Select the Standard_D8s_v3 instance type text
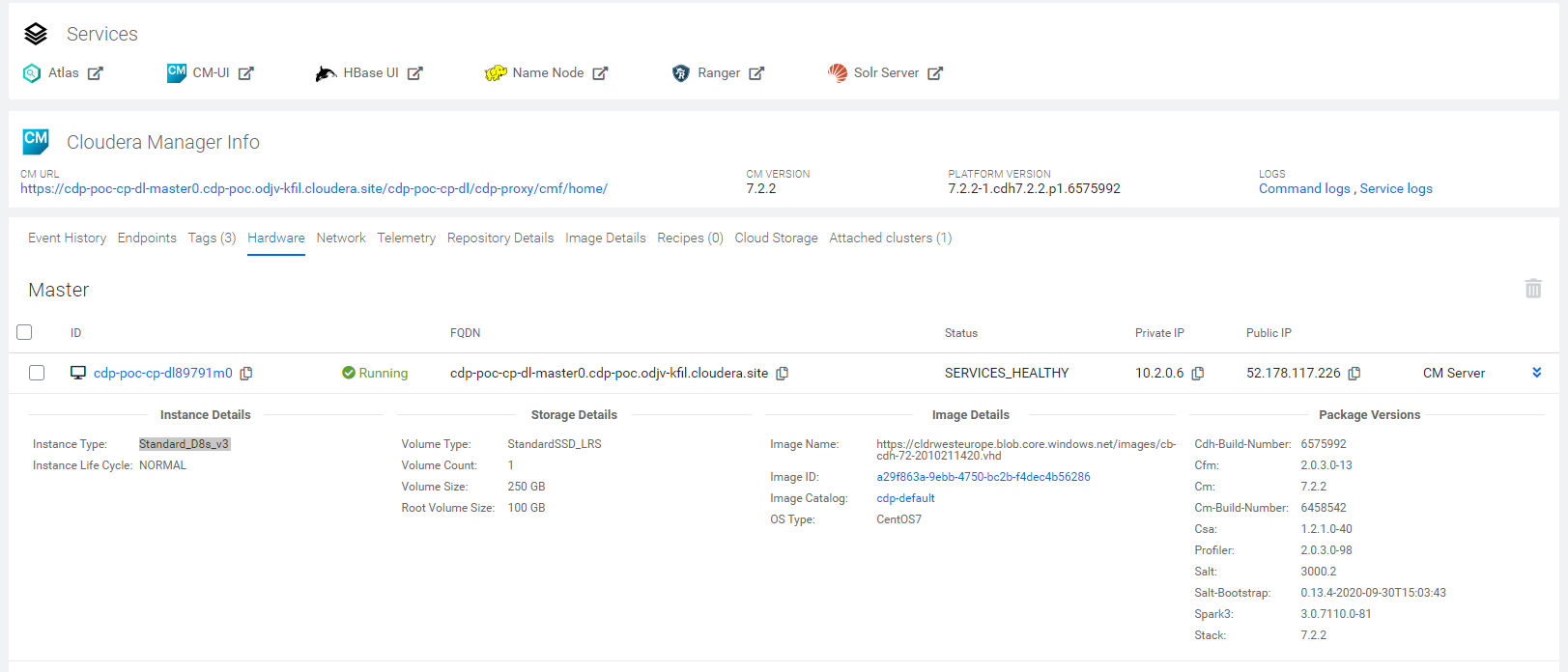This screenshot has height=672, width=1568. (184, 444)
